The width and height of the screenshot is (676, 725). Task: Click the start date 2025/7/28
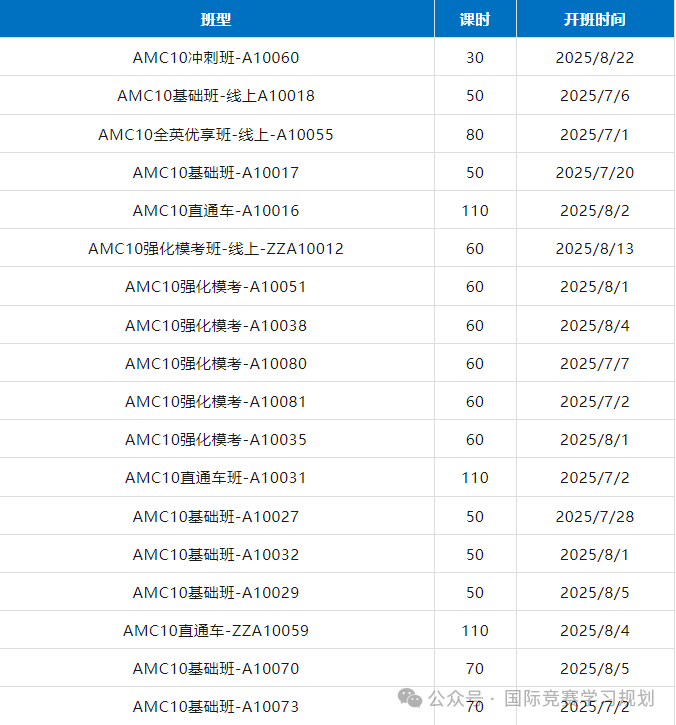[x=595, y=516]
